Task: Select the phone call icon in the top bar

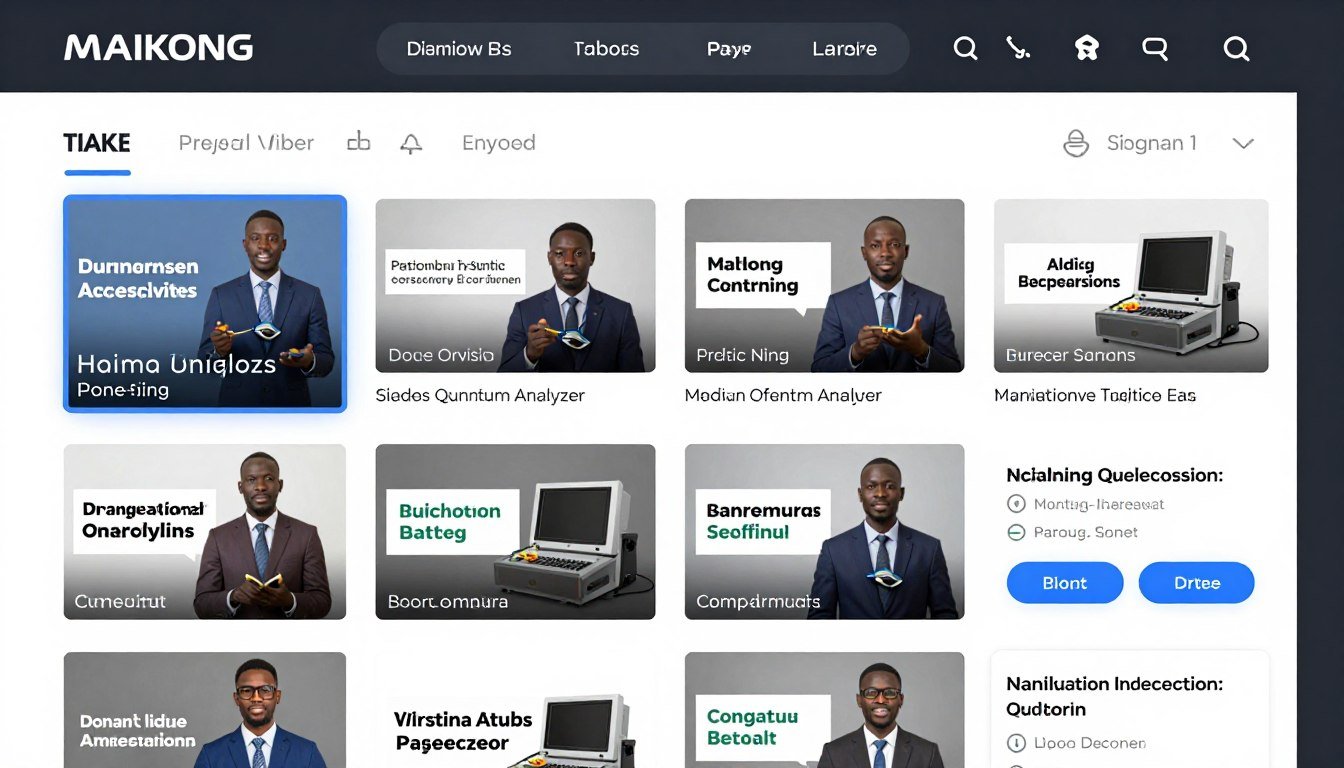Action: point(1019,47)
